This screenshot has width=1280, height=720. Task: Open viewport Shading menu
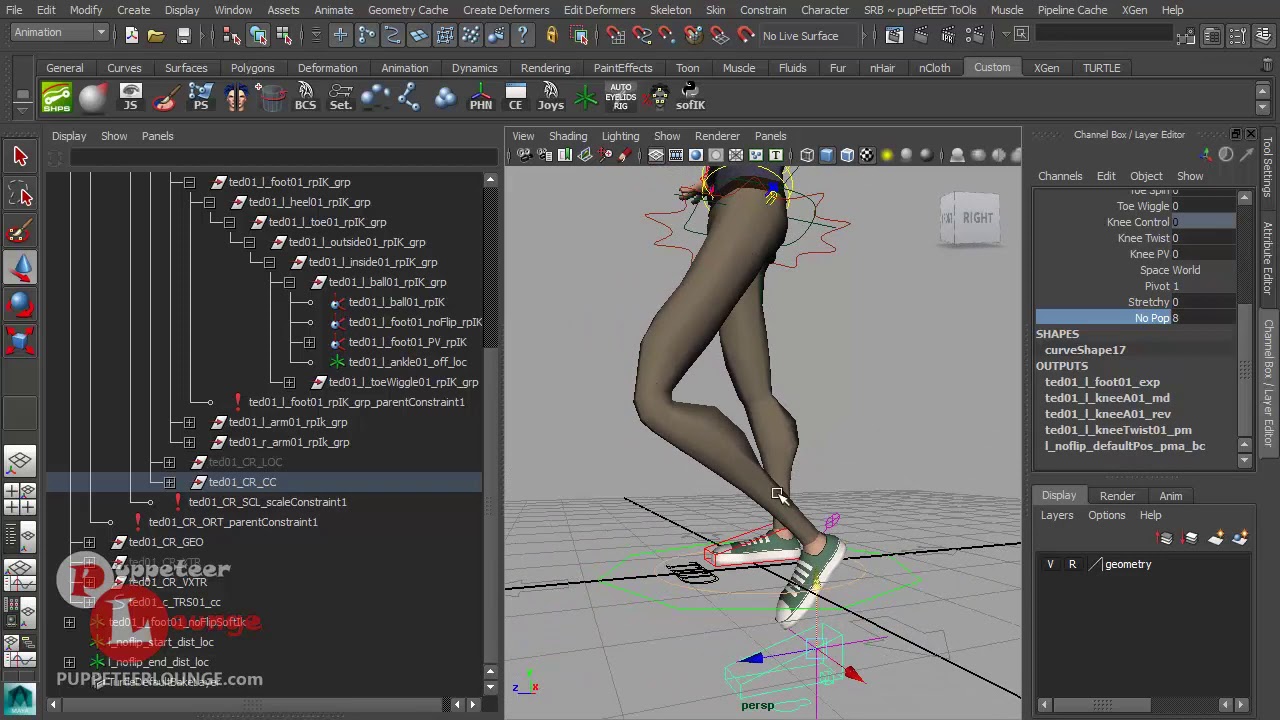coord(567,136)
